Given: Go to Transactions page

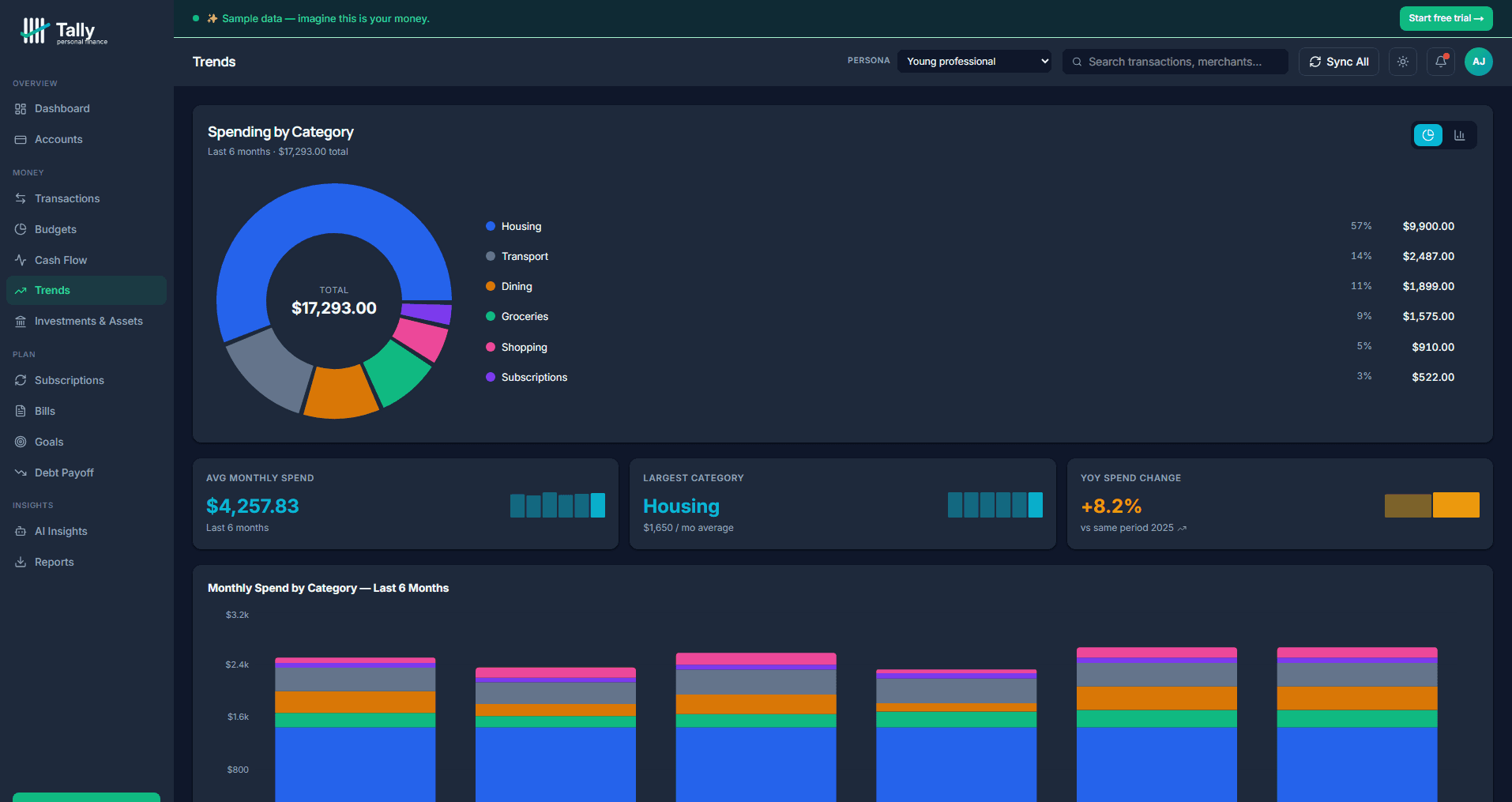Looking at the screenshot, I should [86, 198].
